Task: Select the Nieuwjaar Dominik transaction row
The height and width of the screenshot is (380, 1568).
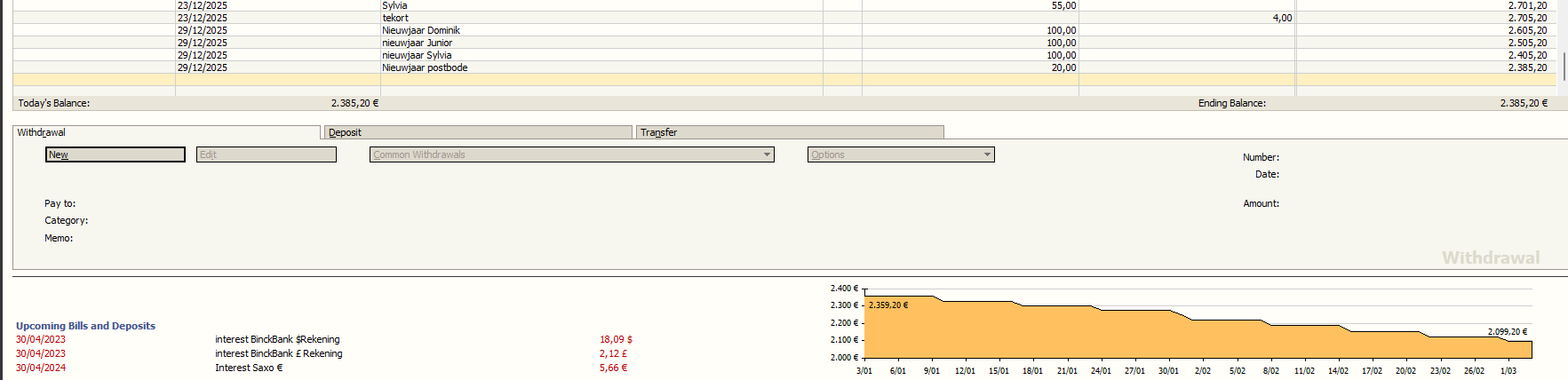Action: tap(784, 30)
